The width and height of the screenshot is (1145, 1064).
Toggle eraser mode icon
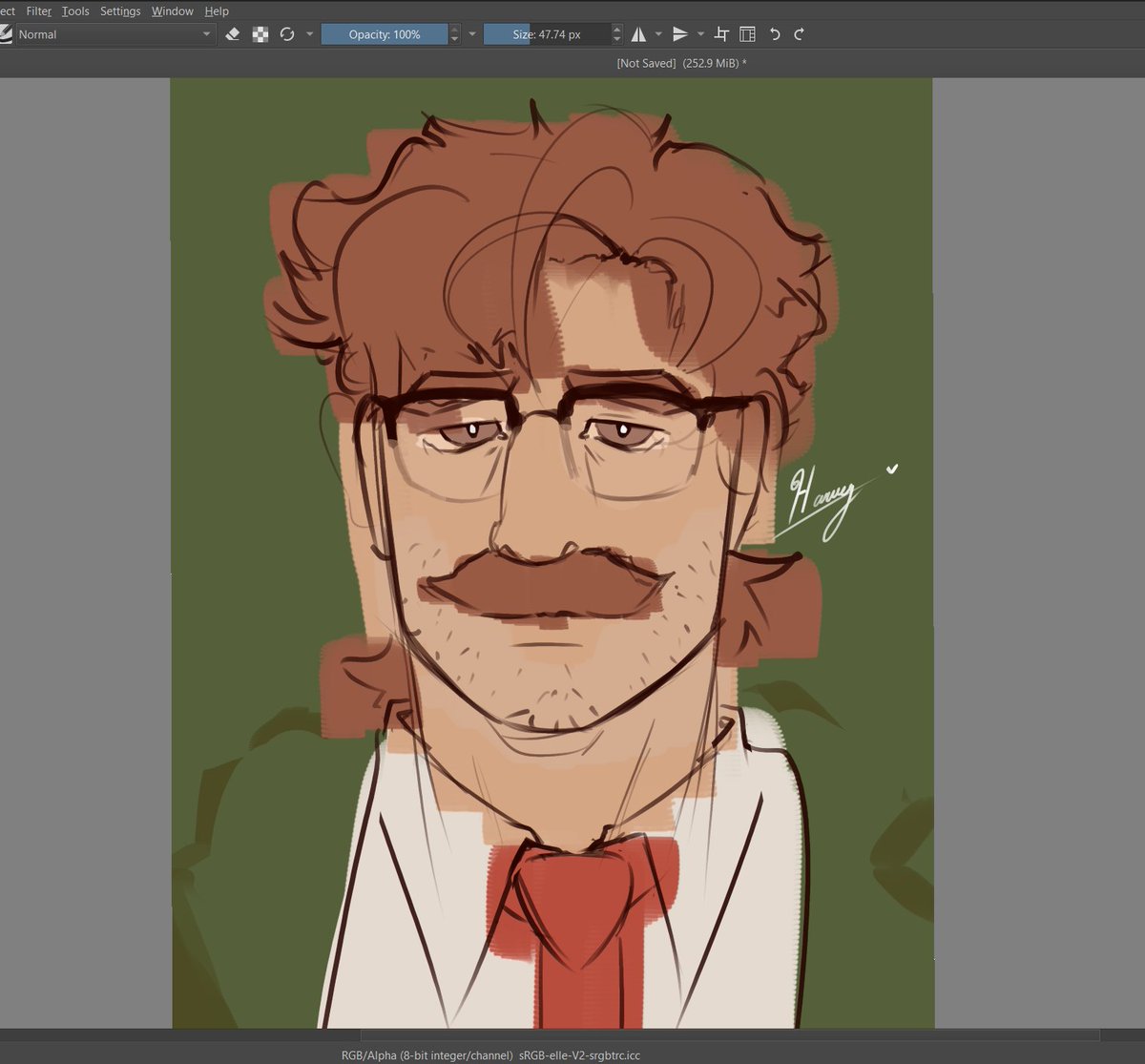[x=233, y=34]
